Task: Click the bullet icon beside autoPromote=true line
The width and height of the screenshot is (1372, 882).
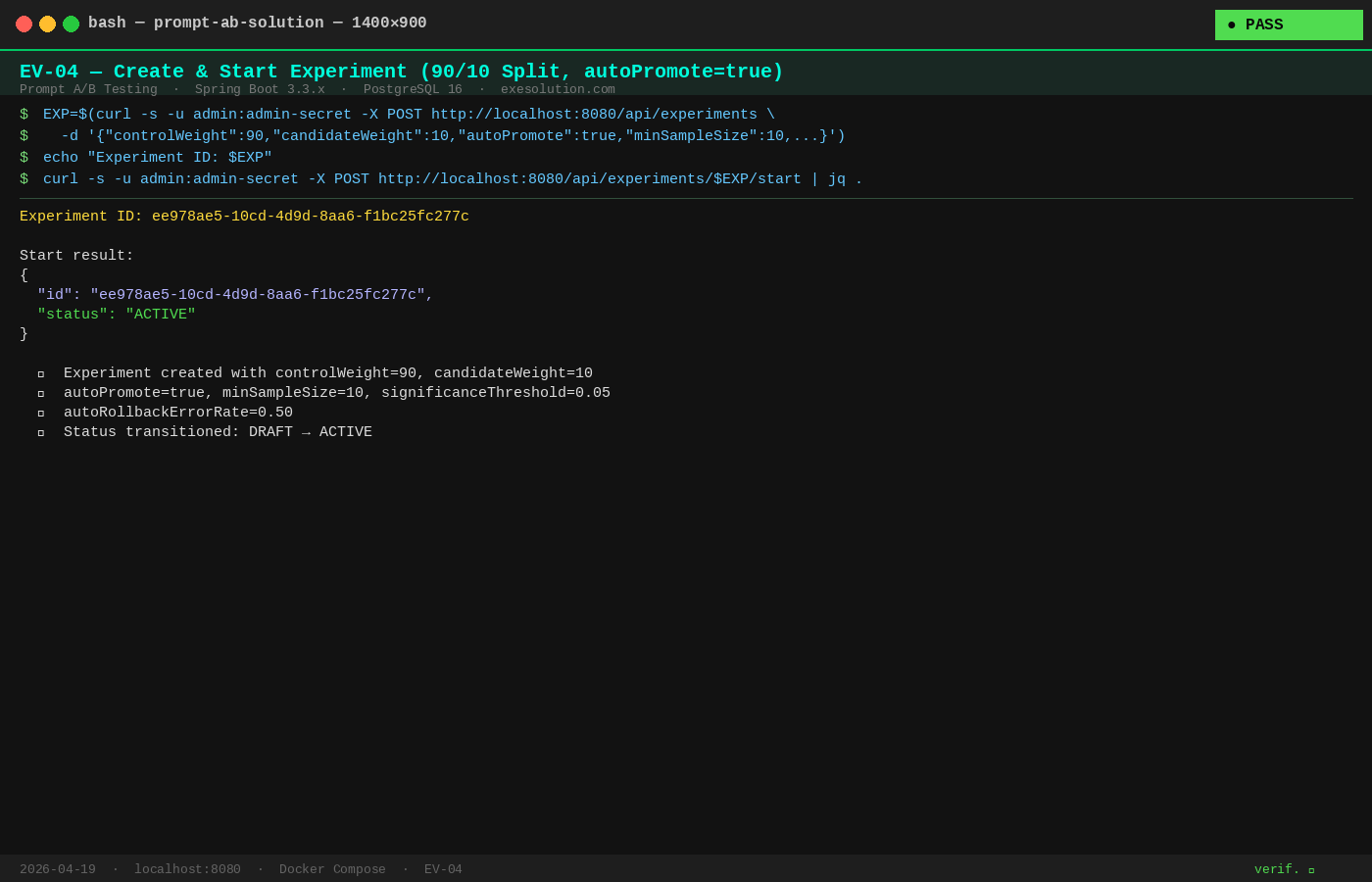Action: (x=41, y=394)
